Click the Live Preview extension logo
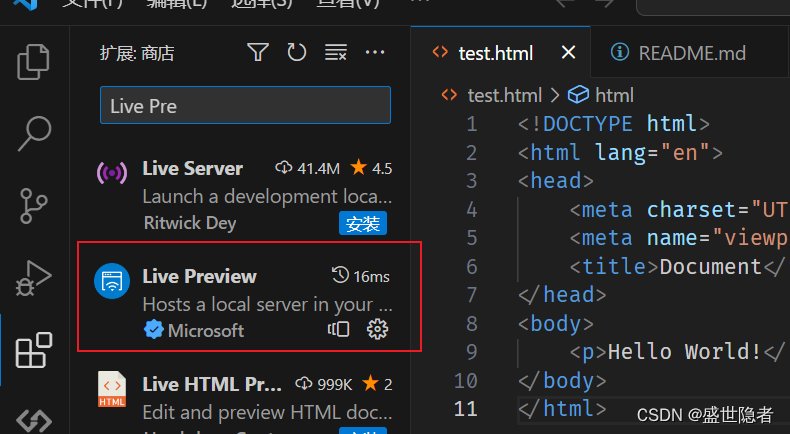 [x=112, y=281]
